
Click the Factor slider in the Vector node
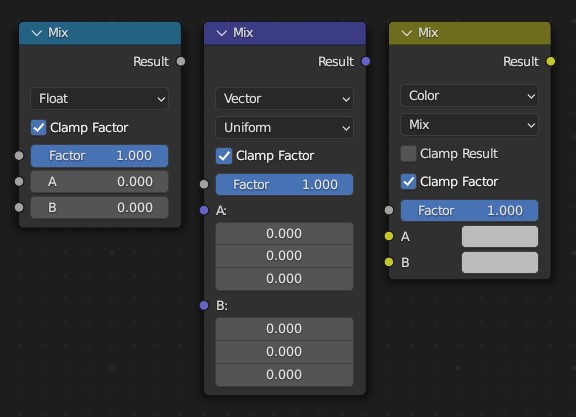click(284, 184)
